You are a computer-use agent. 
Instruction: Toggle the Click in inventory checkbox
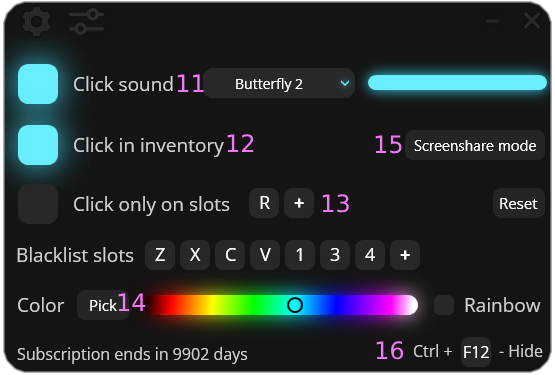tap(38, 145)
